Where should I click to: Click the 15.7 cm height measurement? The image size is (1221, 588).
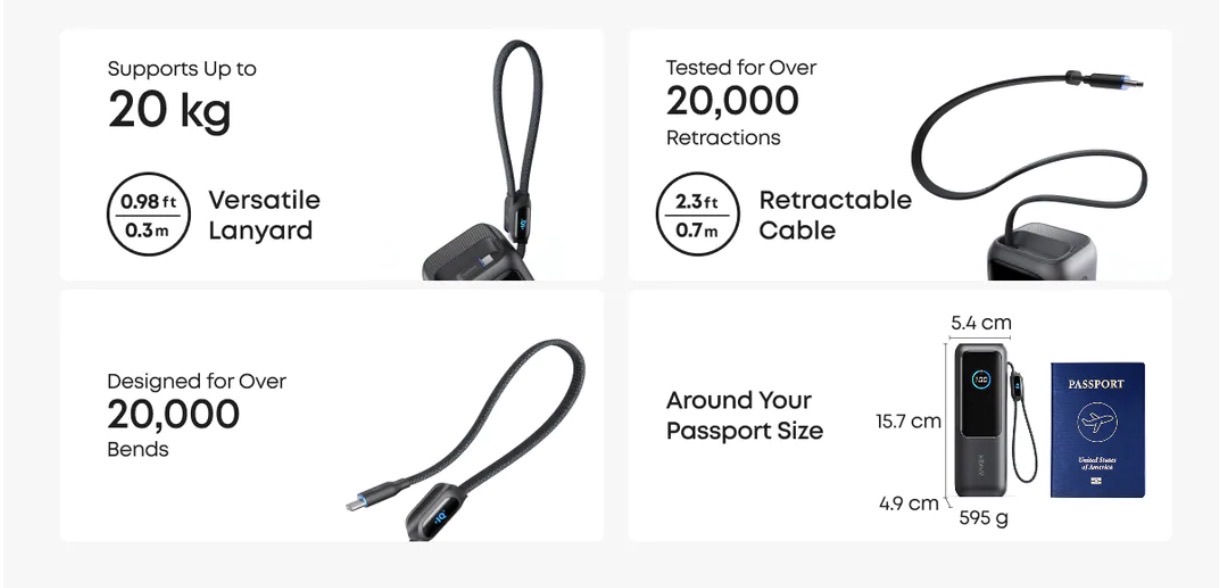(908, 421)
